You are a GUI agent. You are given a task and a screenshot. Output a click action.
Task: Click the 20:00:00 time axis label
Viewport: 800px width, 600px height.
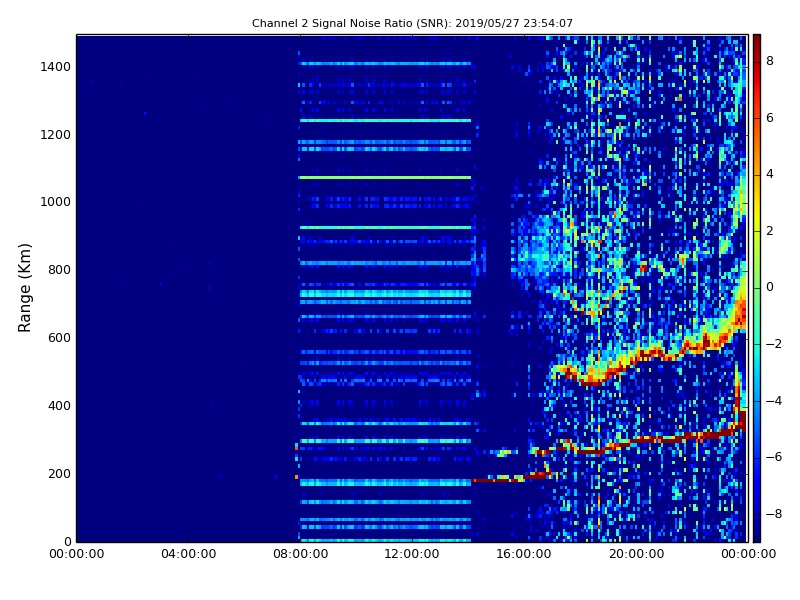(636, 554)
